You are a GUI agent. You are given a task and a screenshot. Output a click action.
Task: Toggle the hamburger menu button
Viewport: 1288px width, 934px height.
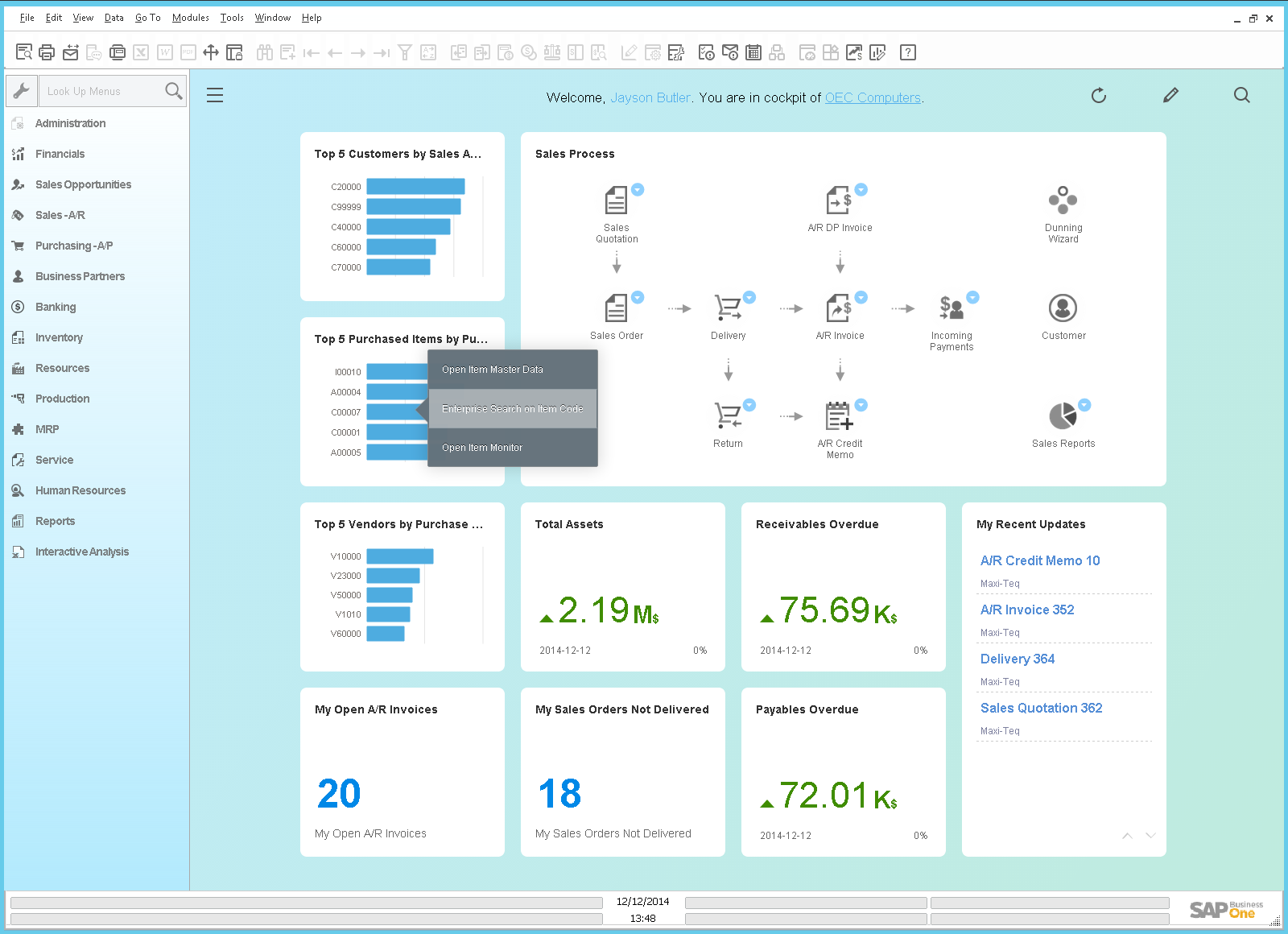[215, 96]
